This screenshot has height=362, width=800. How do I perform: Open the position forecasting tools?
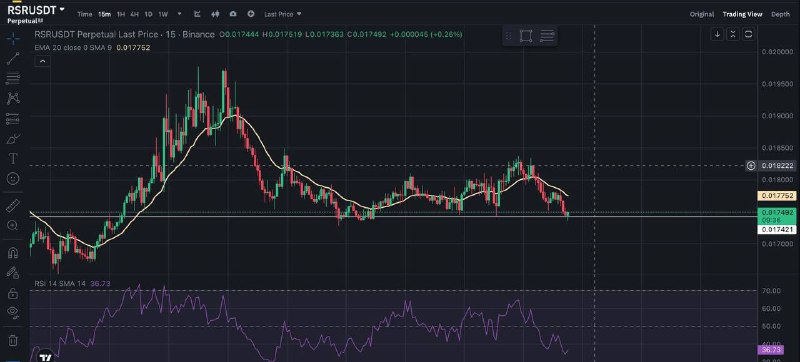[13, 118]
